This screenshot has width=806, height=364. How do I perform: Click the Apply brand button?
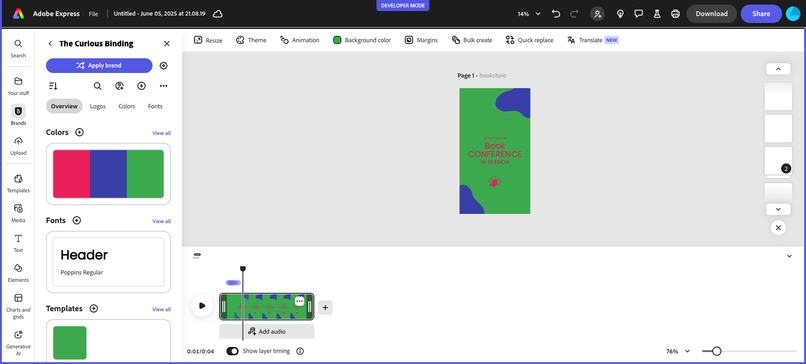(99, 66)
